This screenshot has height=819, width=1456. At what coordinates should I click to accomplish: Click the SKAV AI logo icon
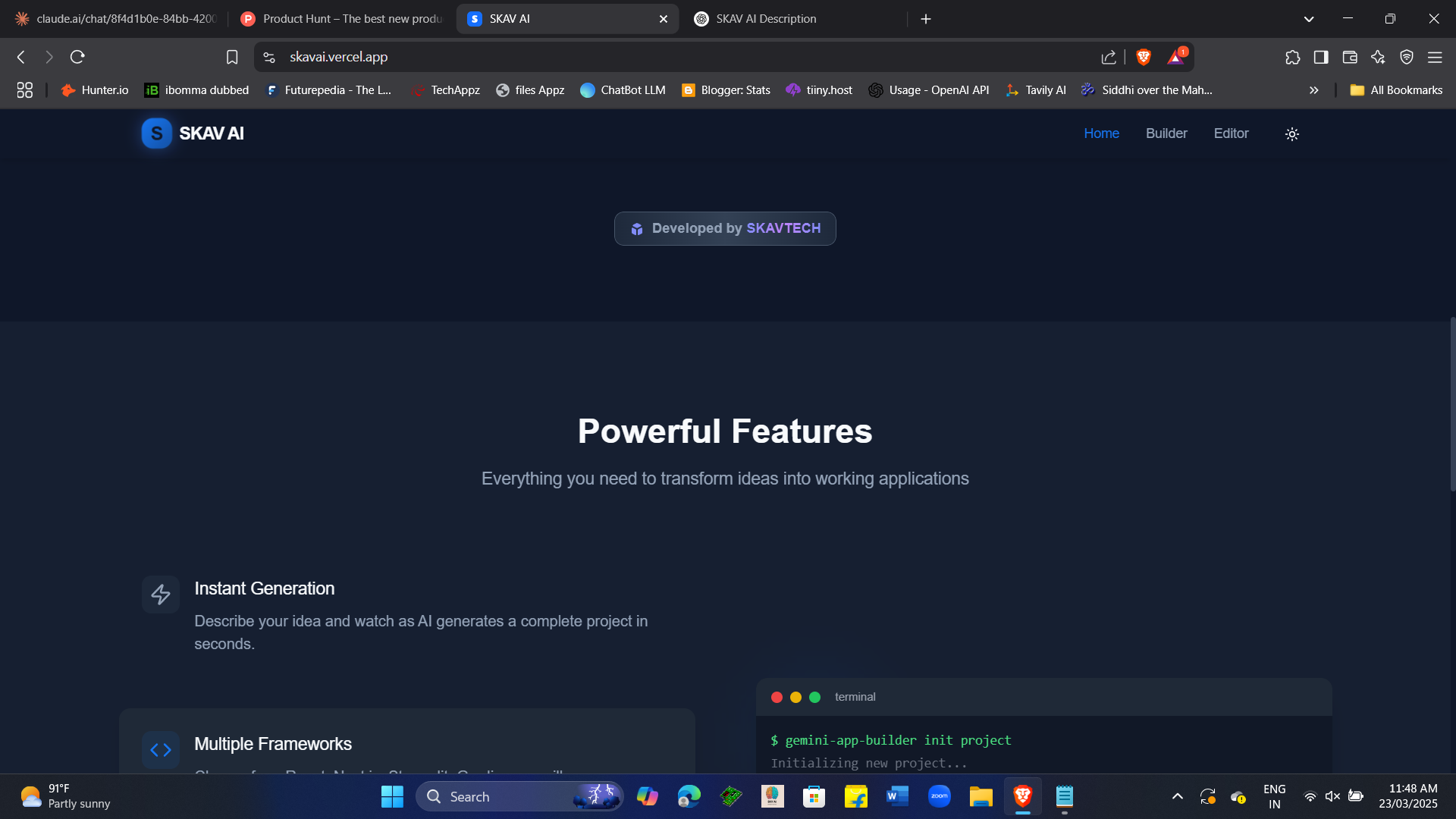157,133
